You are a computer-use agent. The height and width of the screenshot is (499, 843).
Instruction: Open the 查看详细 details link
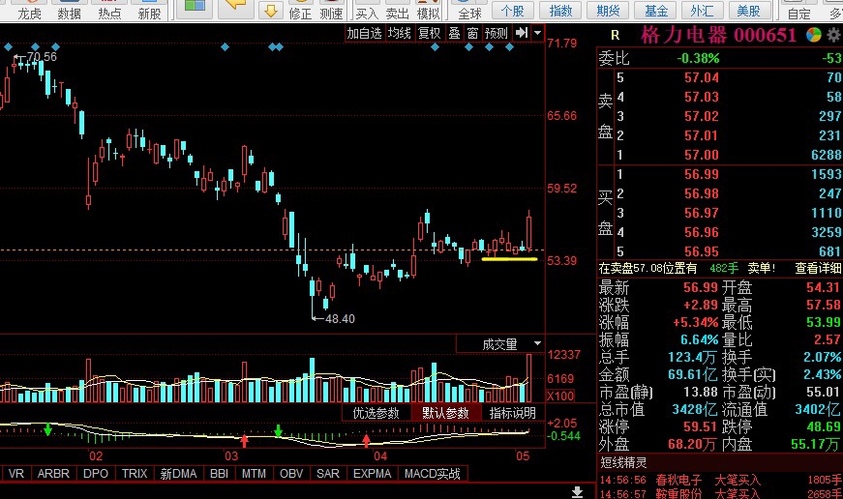tap(818, 268)
